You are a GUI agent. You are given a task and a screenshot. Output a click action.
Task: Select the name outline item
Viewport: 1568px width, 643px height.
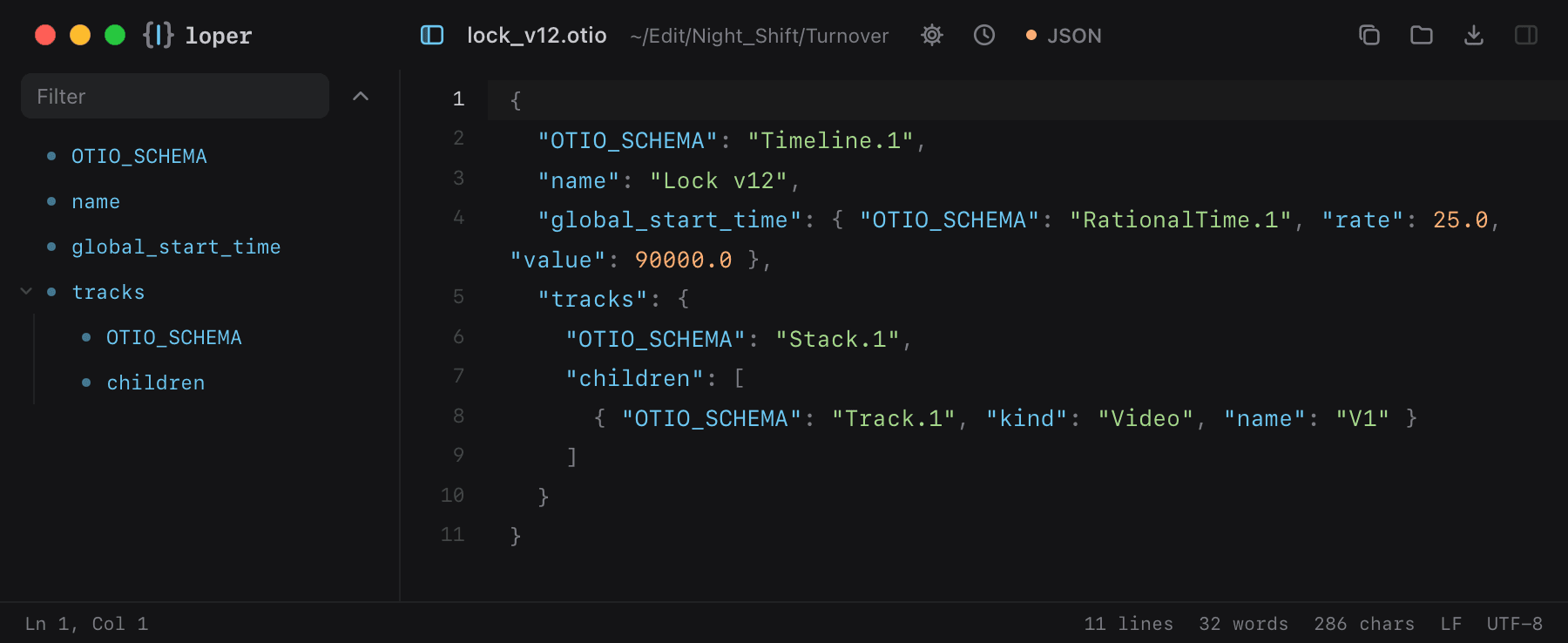(96, 201)
